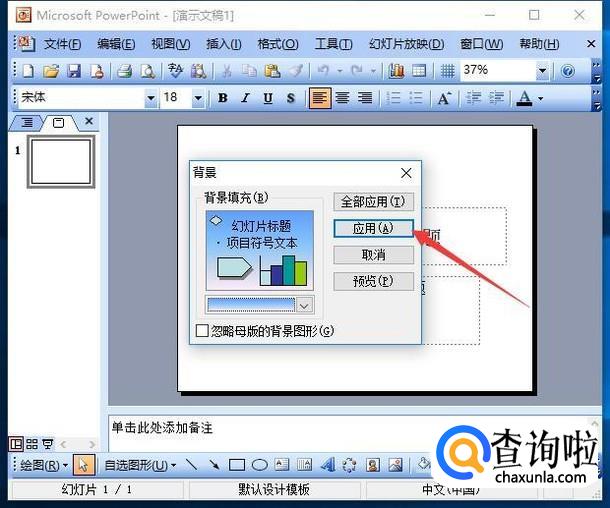This screenshot has width=610, height=508.
Task: Click the 全部应用(T) button
Action: point(373,201)
